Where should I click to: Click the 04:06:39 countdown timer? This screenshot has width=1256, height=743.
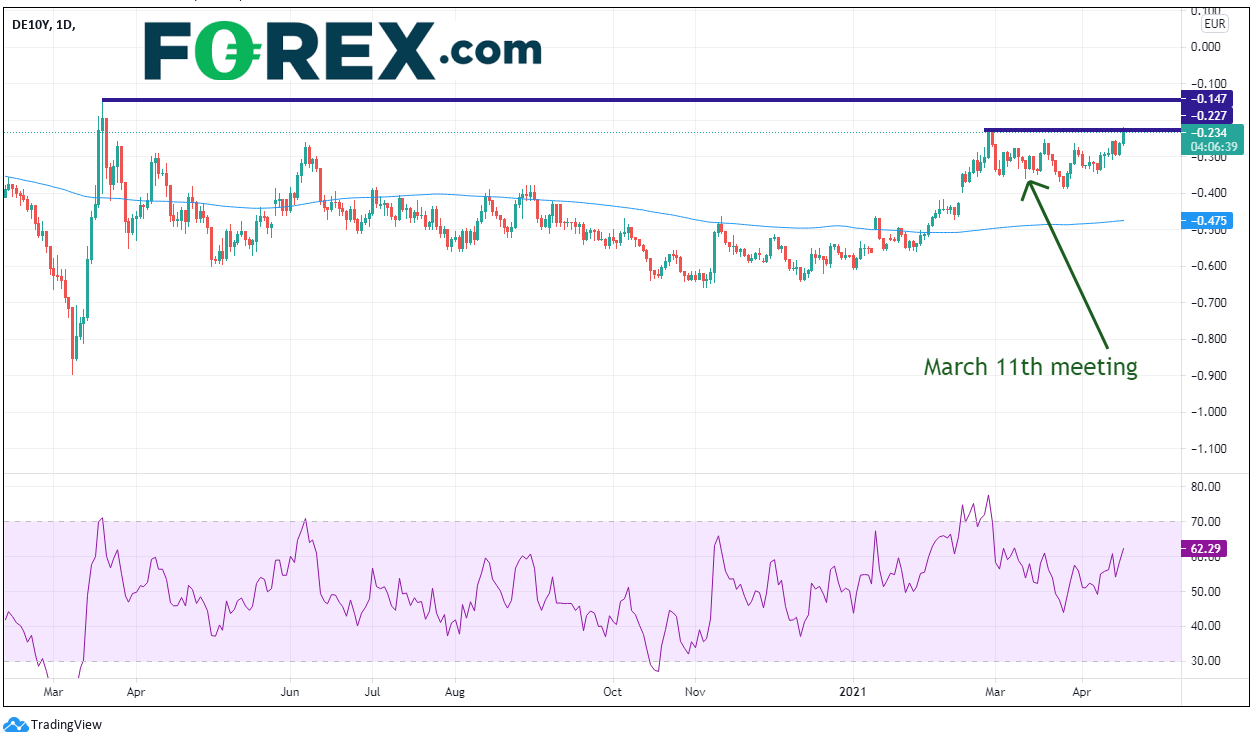pos(1214,146)
